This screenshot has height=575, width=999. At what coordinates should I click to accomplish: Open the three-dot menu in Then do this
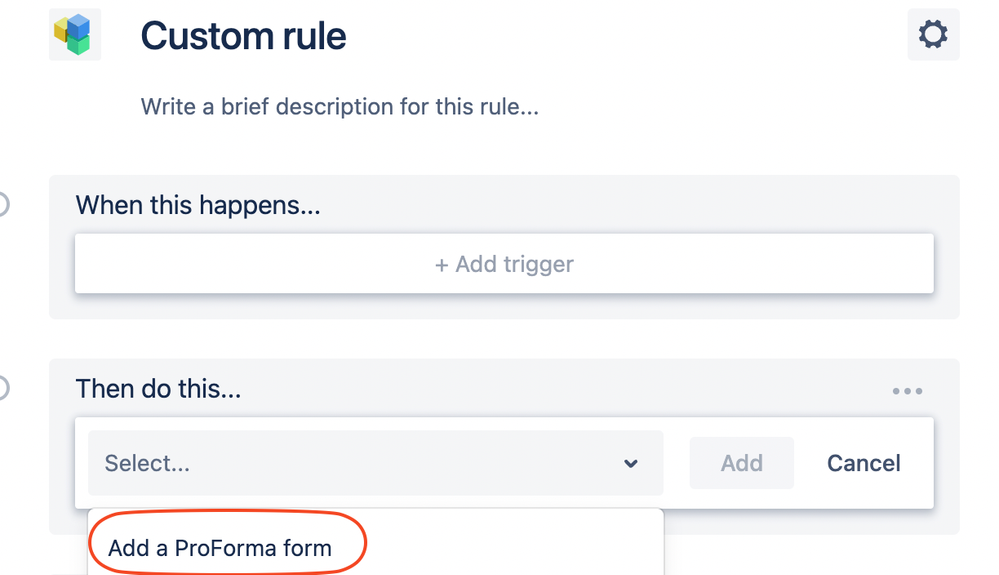coord(907,390)
